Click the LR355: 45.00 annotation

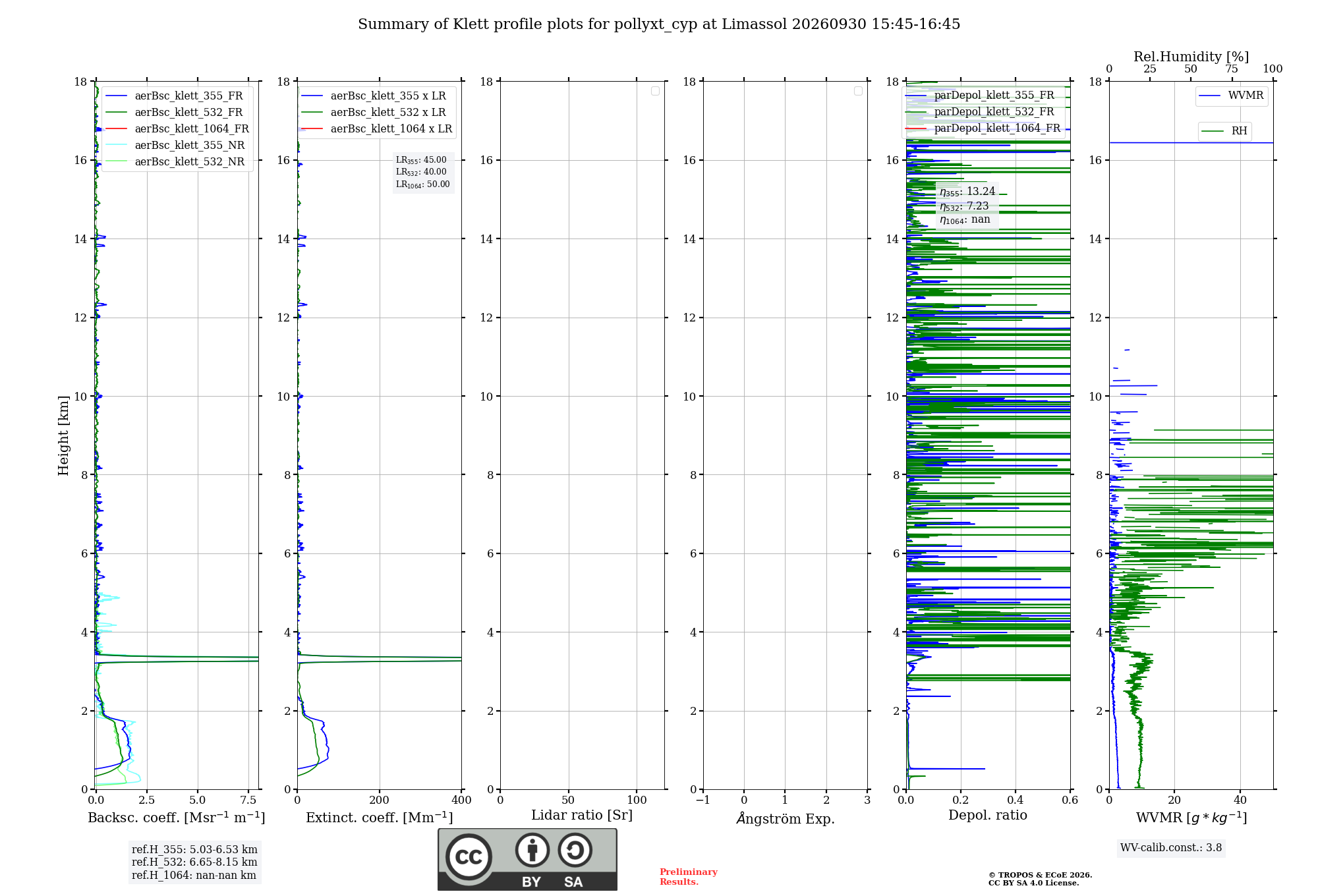pos(421,160)
